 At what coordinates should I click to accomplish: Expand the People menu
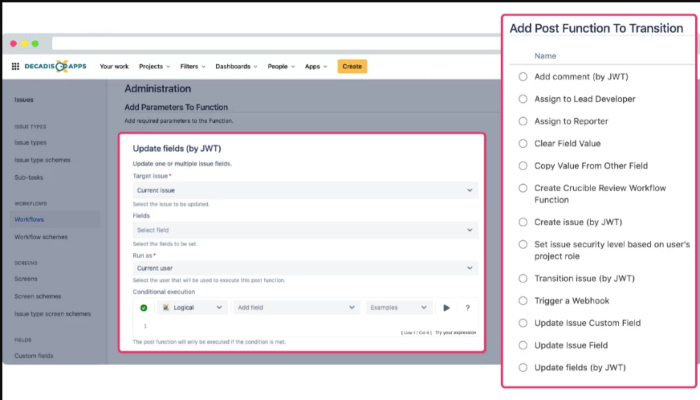coord(281,67)
